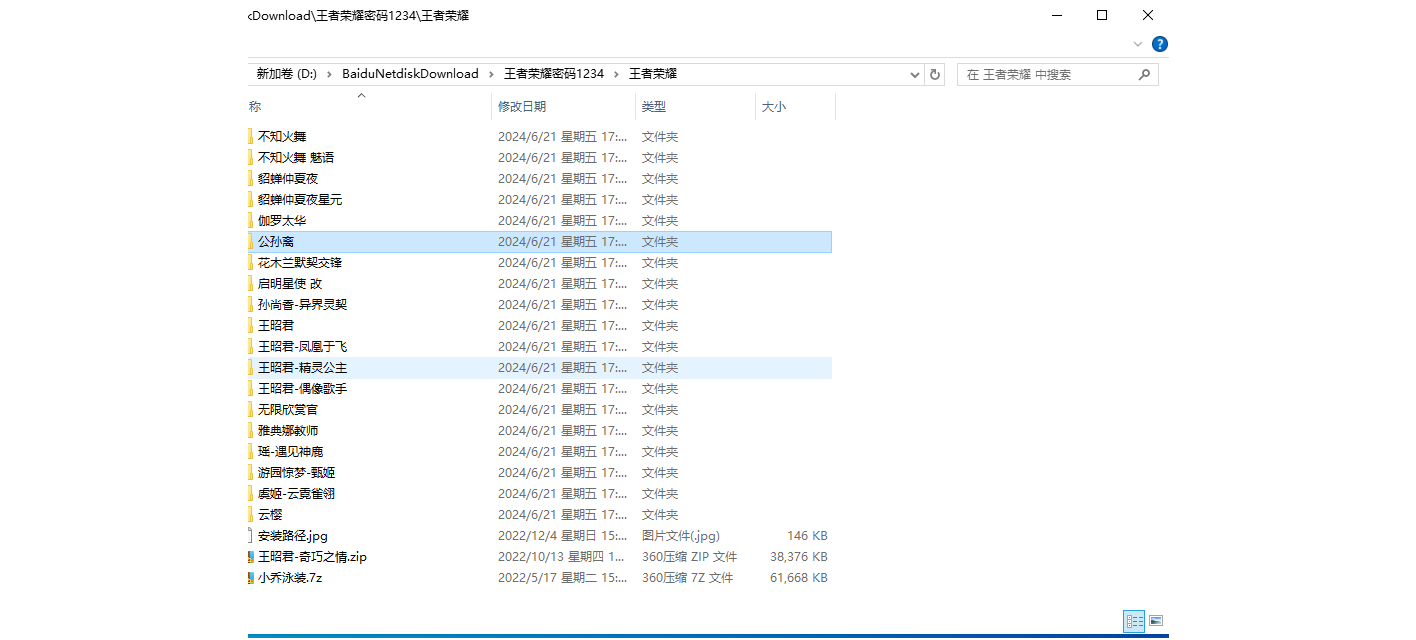Select the 貂蝉仲夏夜星元 folder

(x=300, y=199)
